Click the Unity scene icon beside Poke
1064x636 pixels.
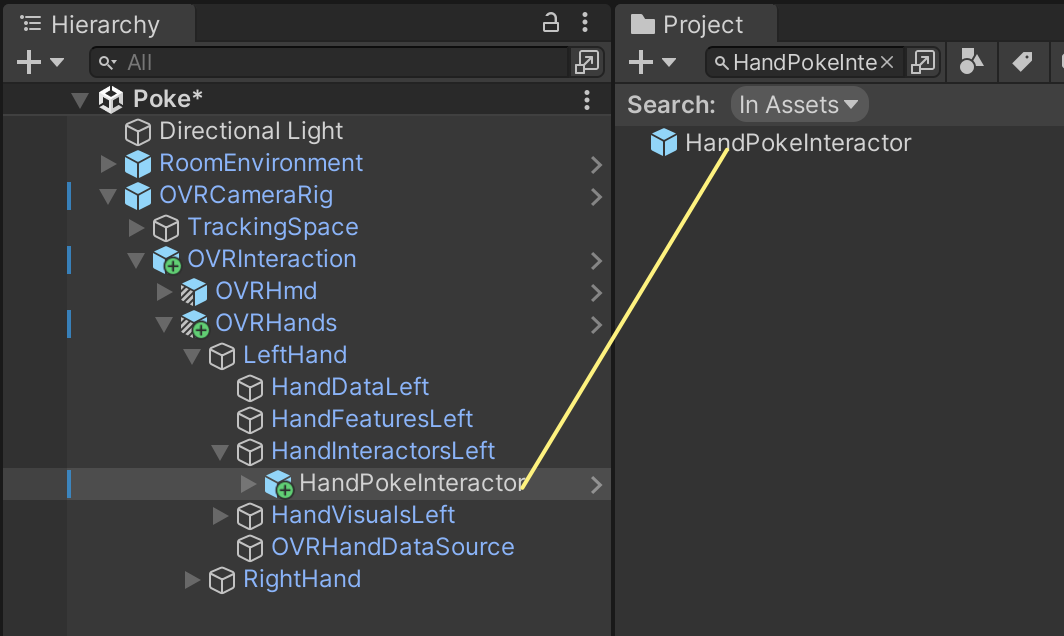click(111, 100)
